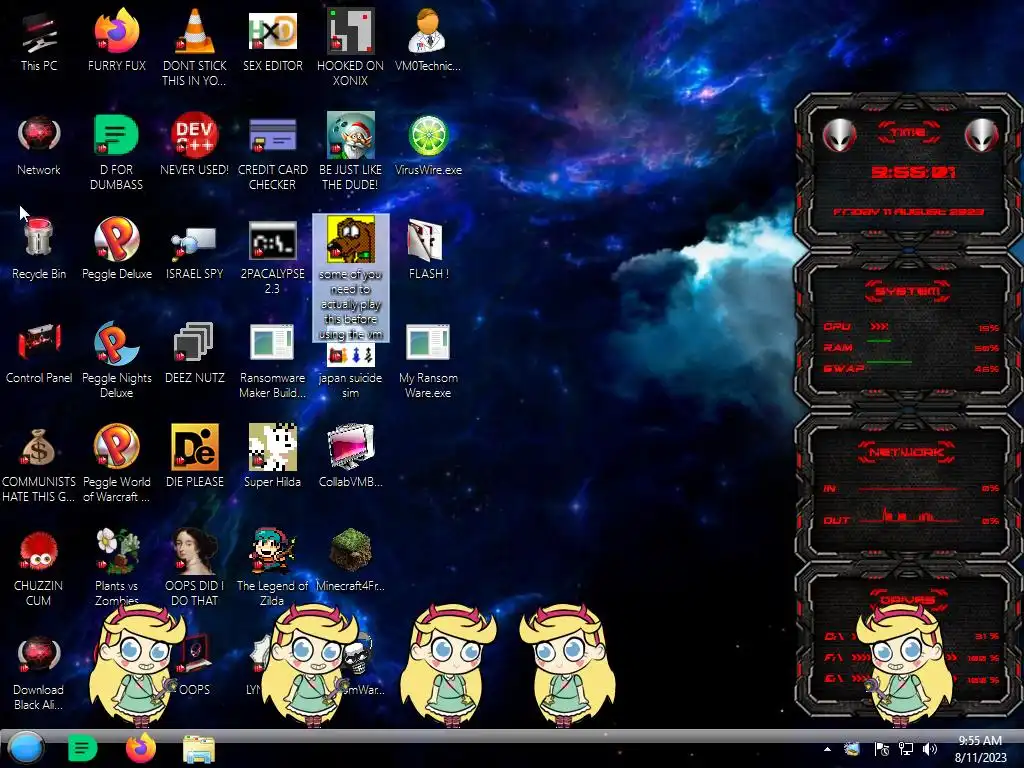Click the Action Center flag tray icon
The height and width of the screenshot is (768, 1024).
pos(881,749)
